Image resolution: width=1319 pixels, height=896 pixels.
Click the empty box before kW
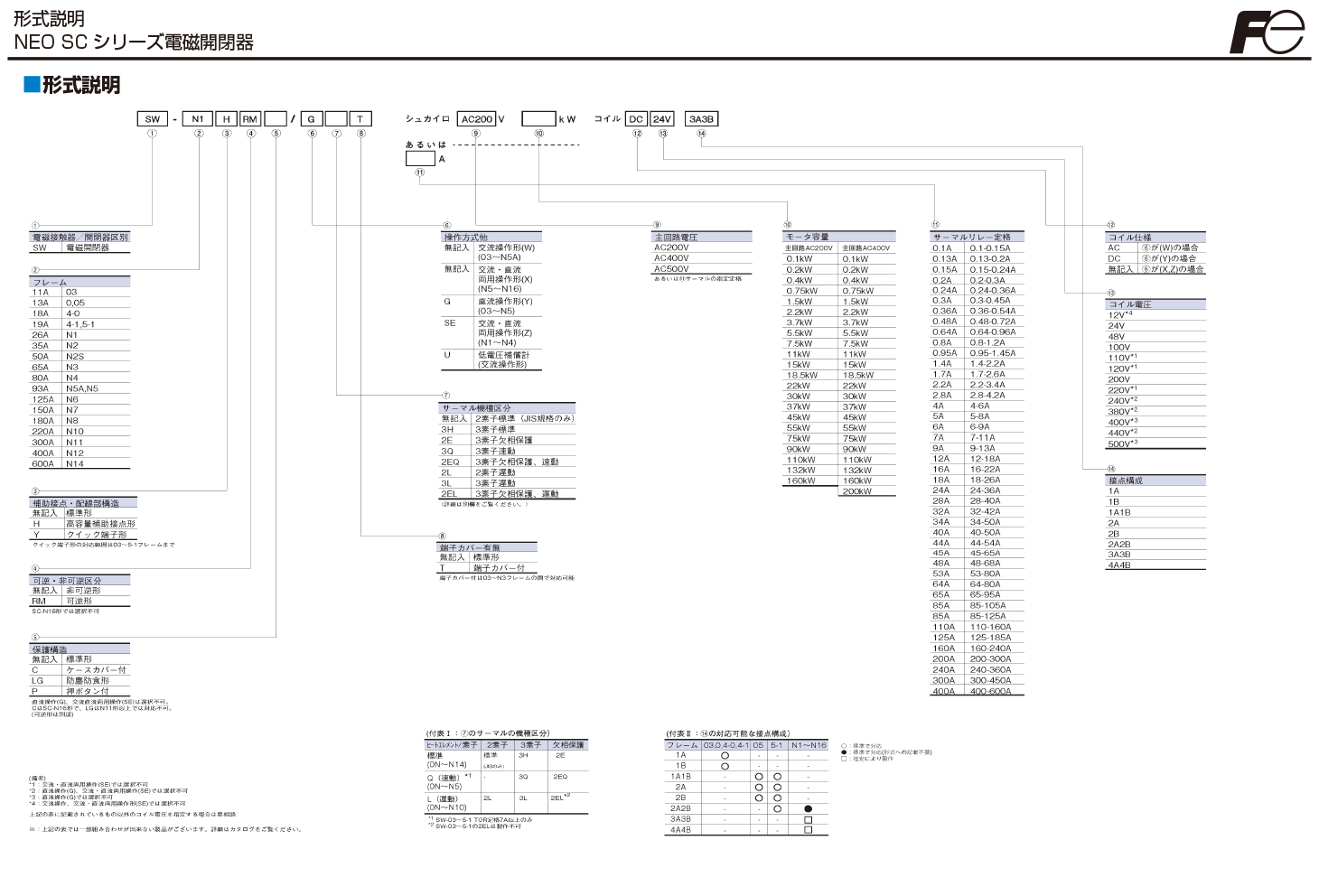(x=538, y=118)
